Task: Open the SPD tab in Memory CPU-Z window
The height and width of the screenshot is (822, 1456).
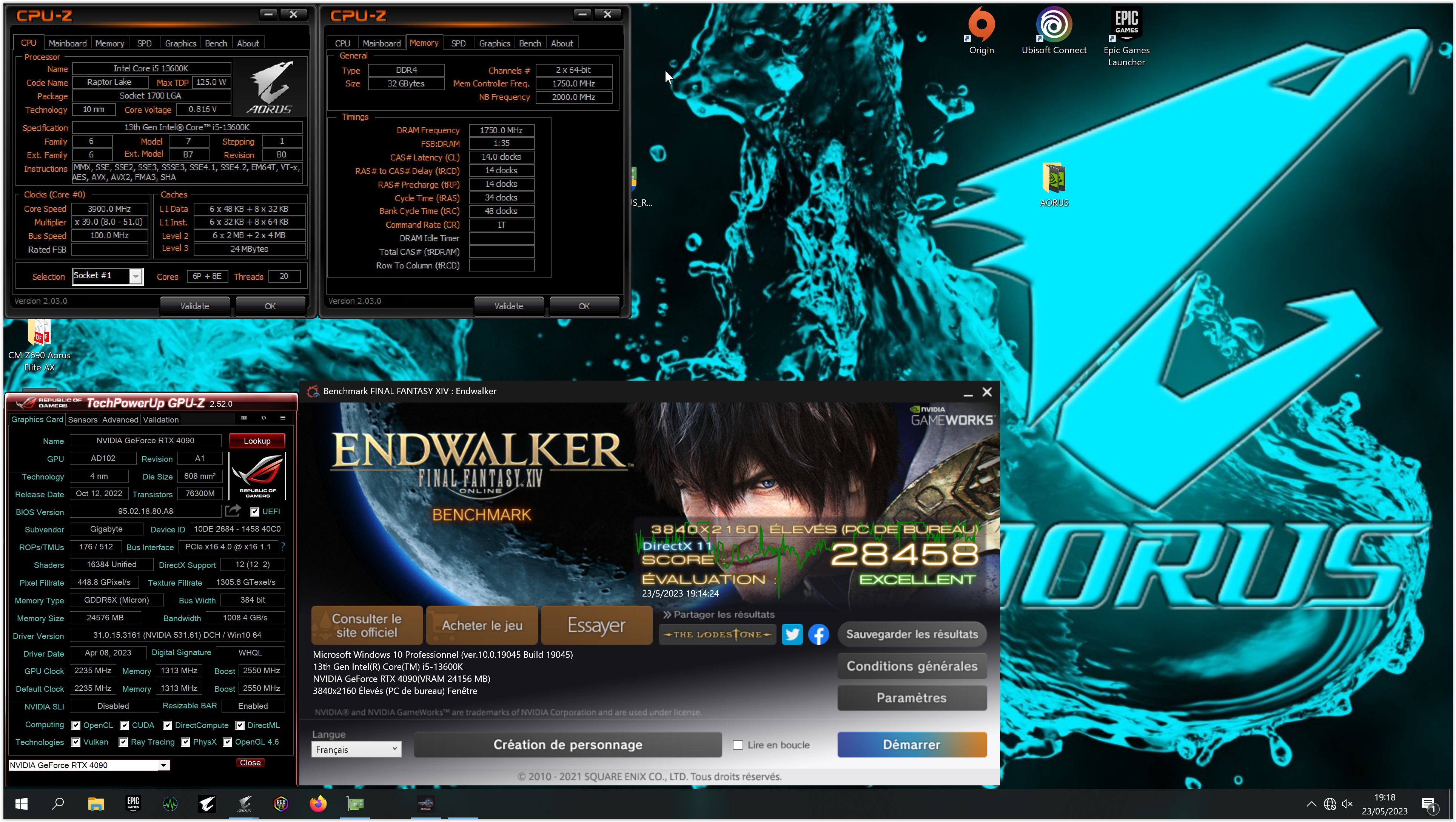Action: 458,43
